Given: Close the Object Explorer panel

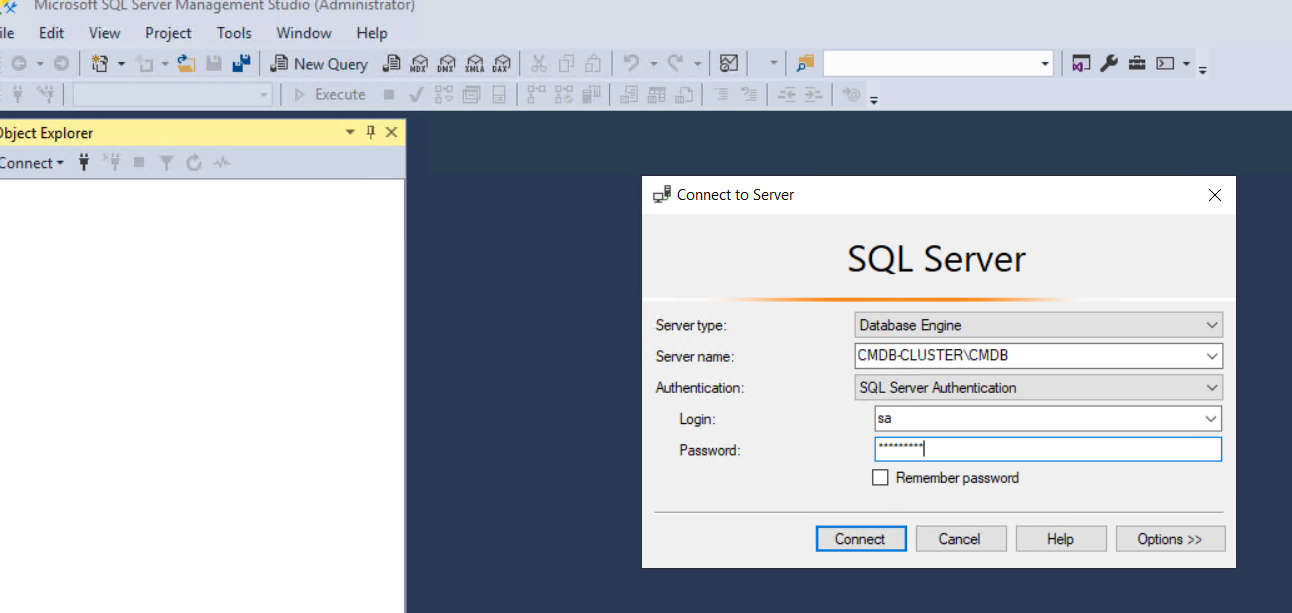Looking at the screenshot, I should [391, 132].
